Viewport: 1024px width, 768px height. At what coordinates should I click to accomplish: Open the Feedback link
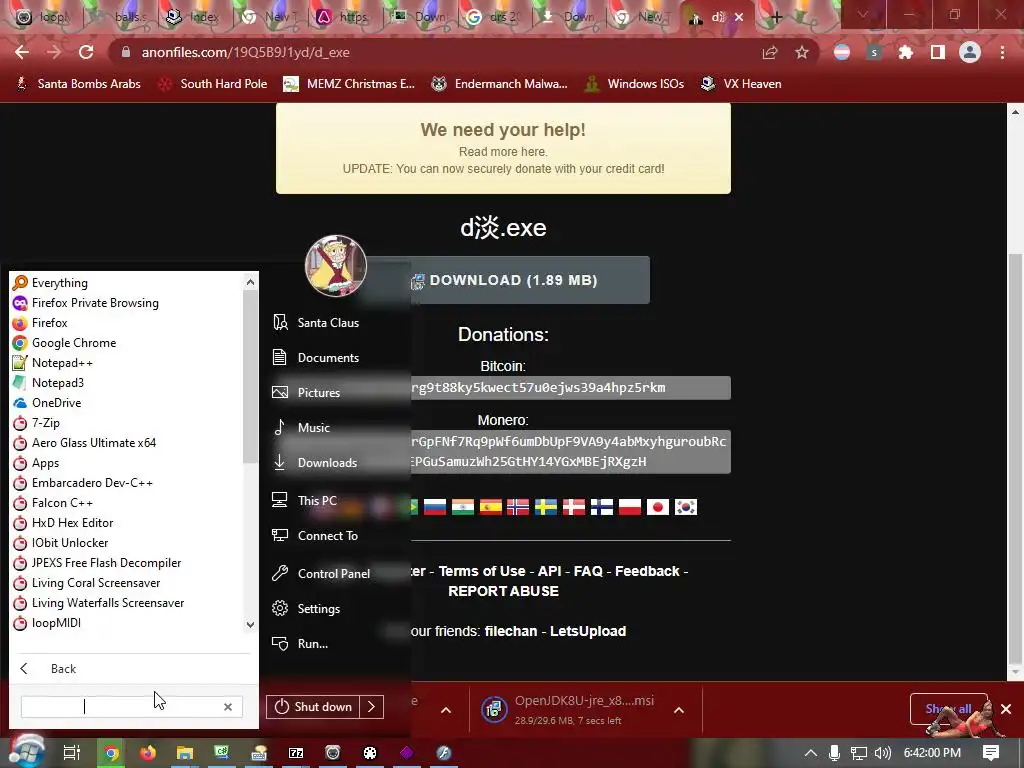click(647, 571)
